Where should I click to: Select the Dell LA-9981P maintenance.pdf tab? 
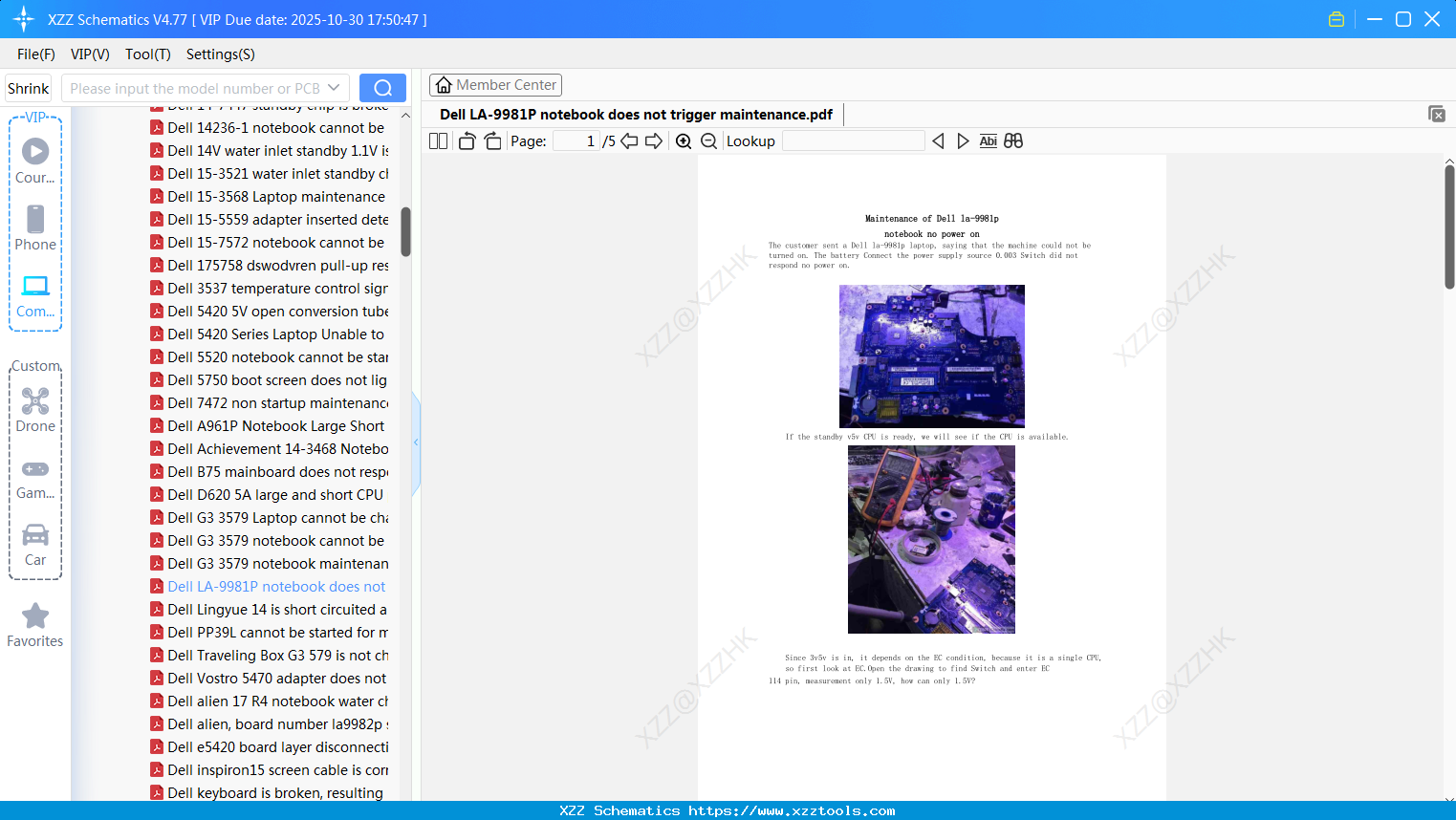[636, 115]
